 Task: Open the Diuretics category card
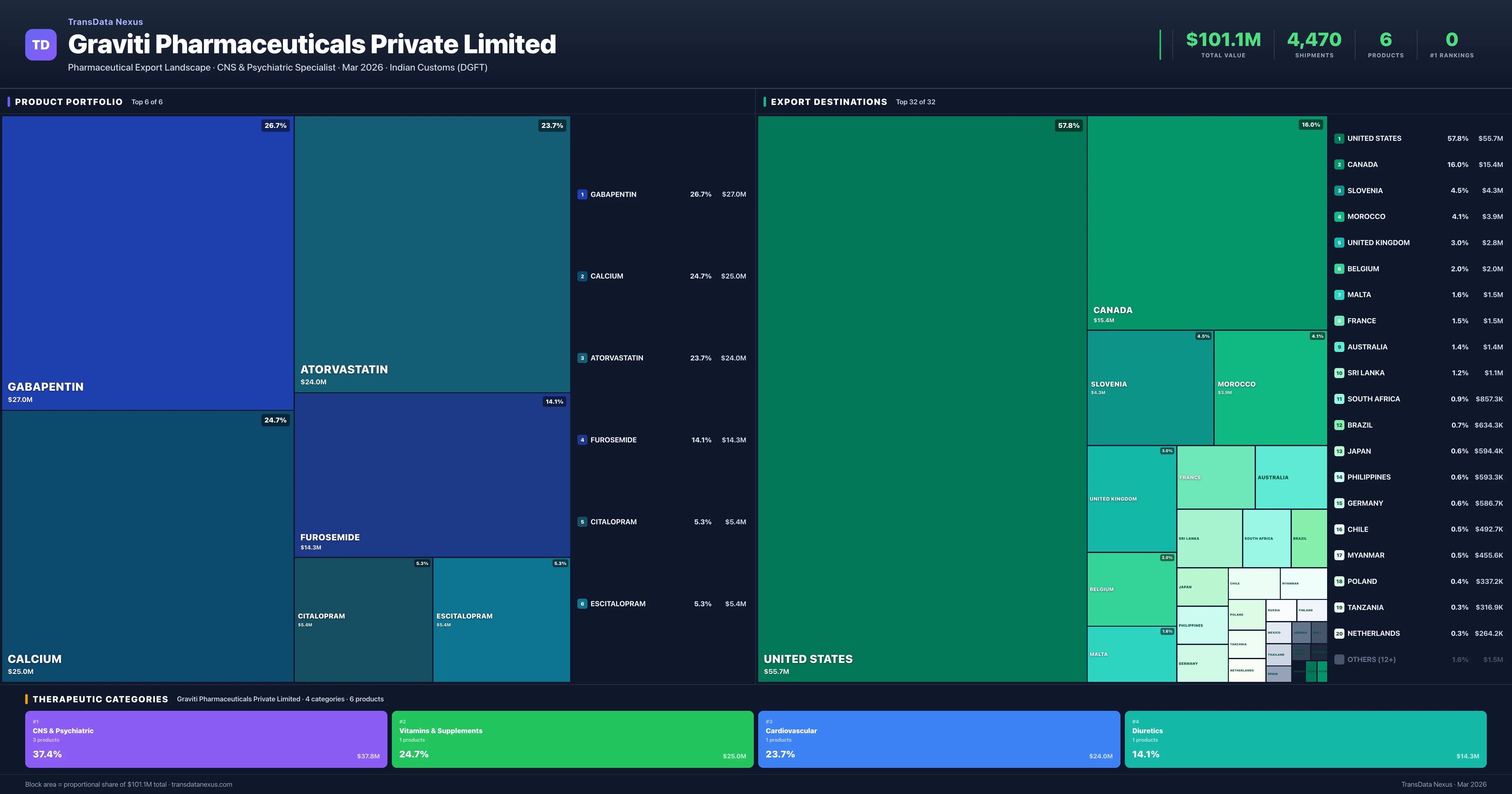point(1305,739)
